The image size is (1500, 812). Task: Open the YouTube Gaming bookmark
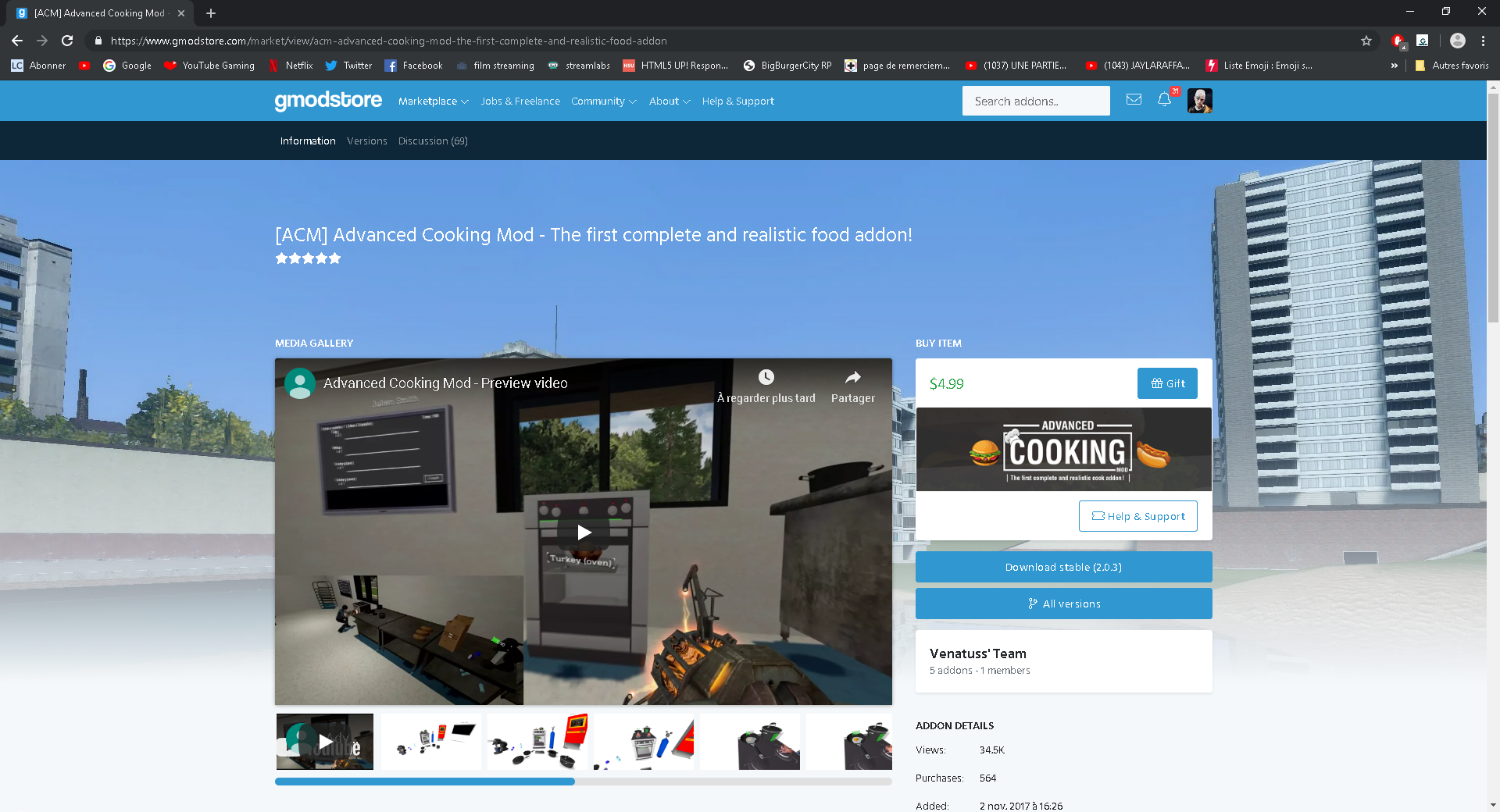pos(209,66)
